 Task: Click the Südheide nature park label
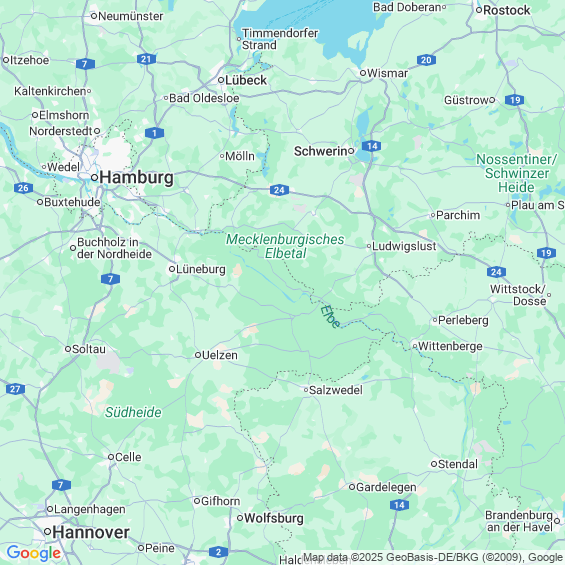pyautogui.click(x=133, y=412)
